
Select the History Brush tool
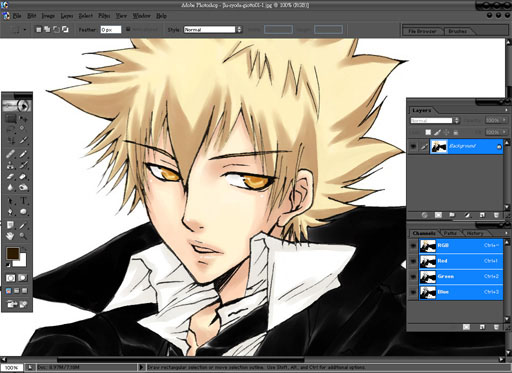pyautogui.click(x=23, y=165)
